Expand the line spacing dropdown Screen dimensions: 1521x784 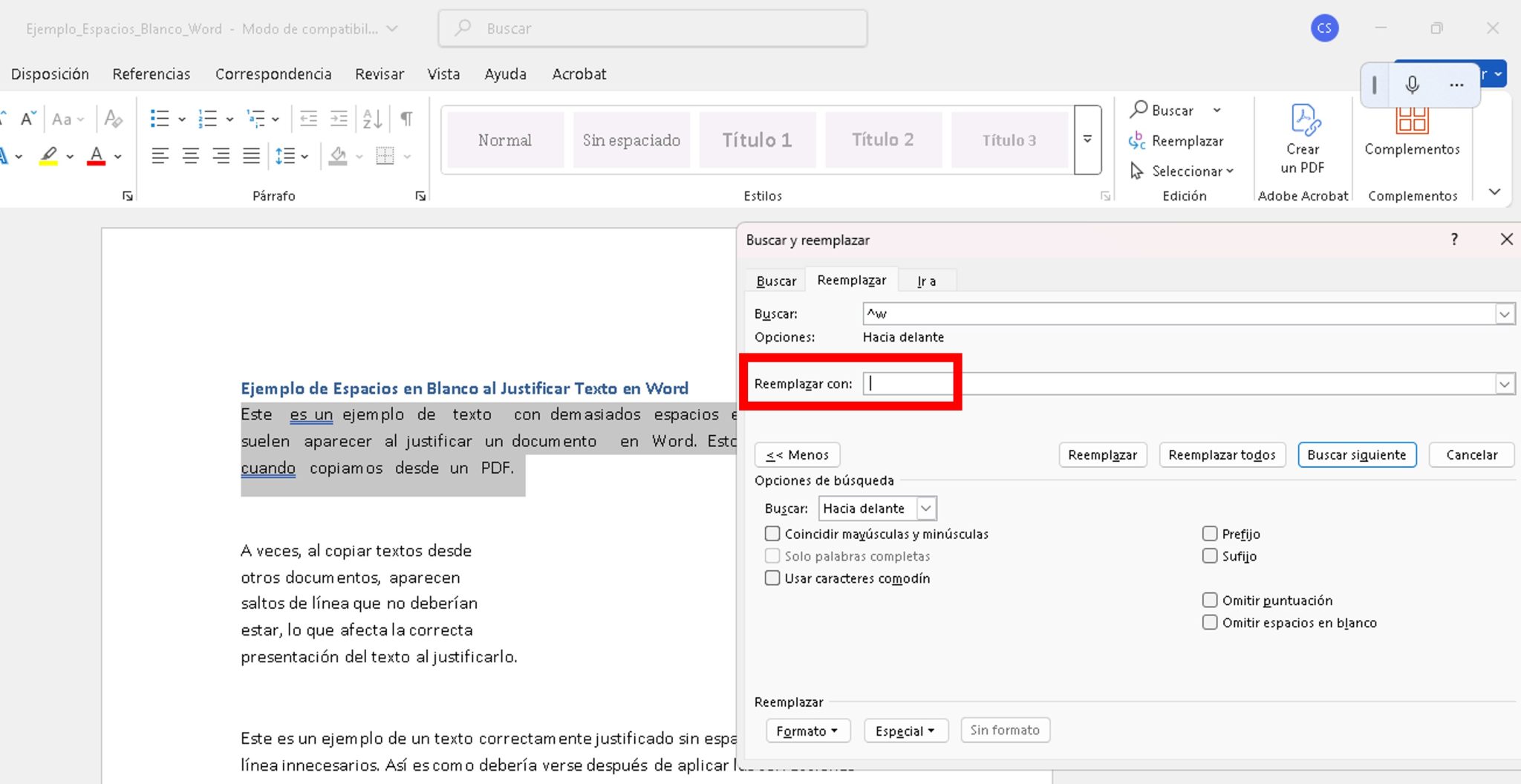click(304, 156)
